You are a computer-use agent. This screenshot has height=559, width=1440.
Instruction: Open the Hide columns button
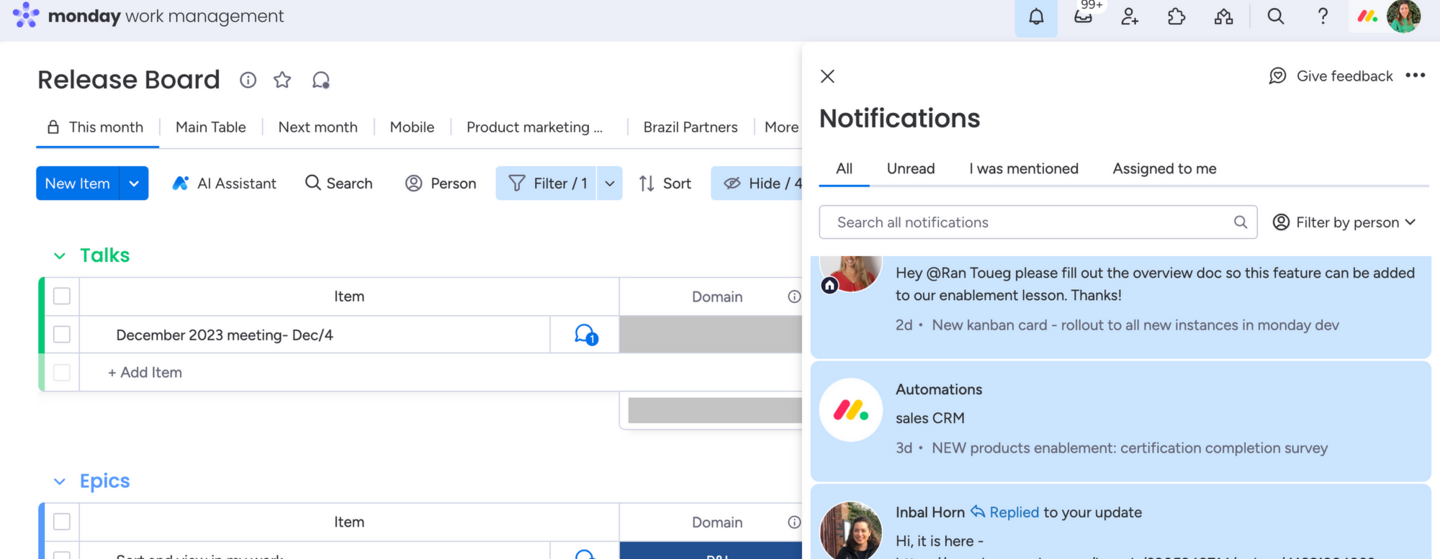(757, 183)
